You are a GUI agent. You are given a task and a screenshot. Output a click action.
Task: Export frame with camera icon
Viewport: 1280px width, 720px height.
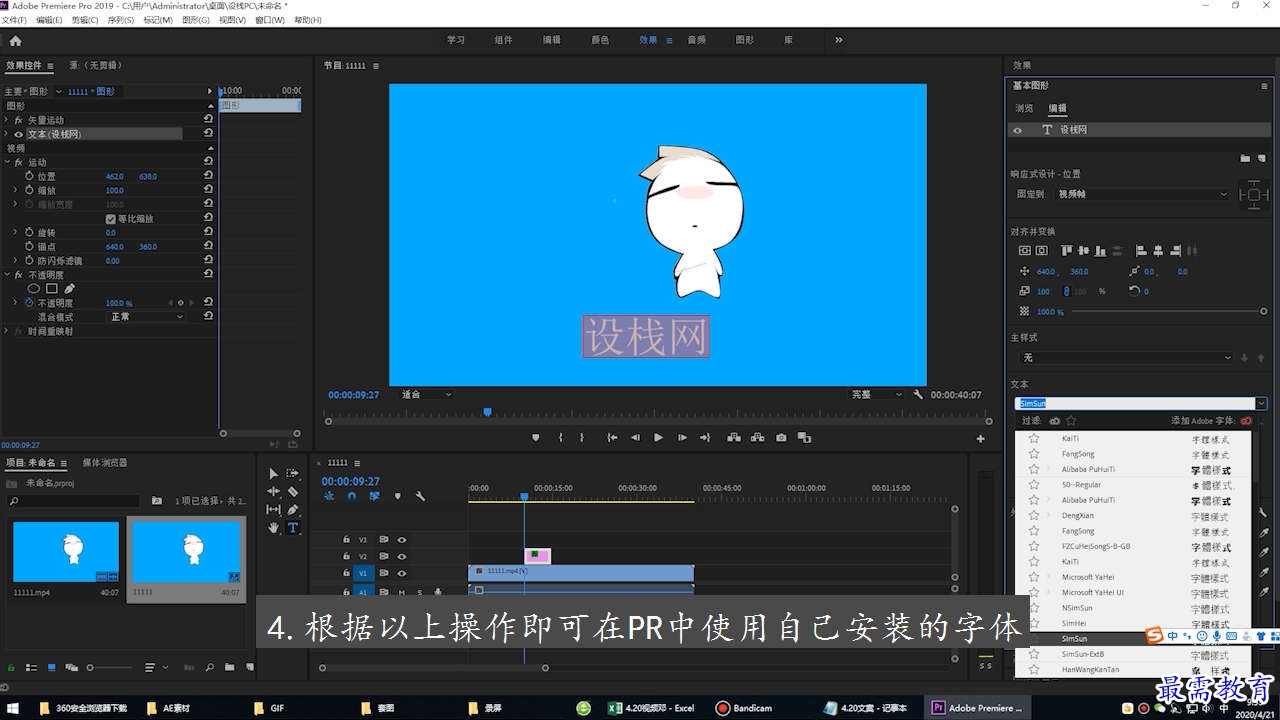[781, 437]
